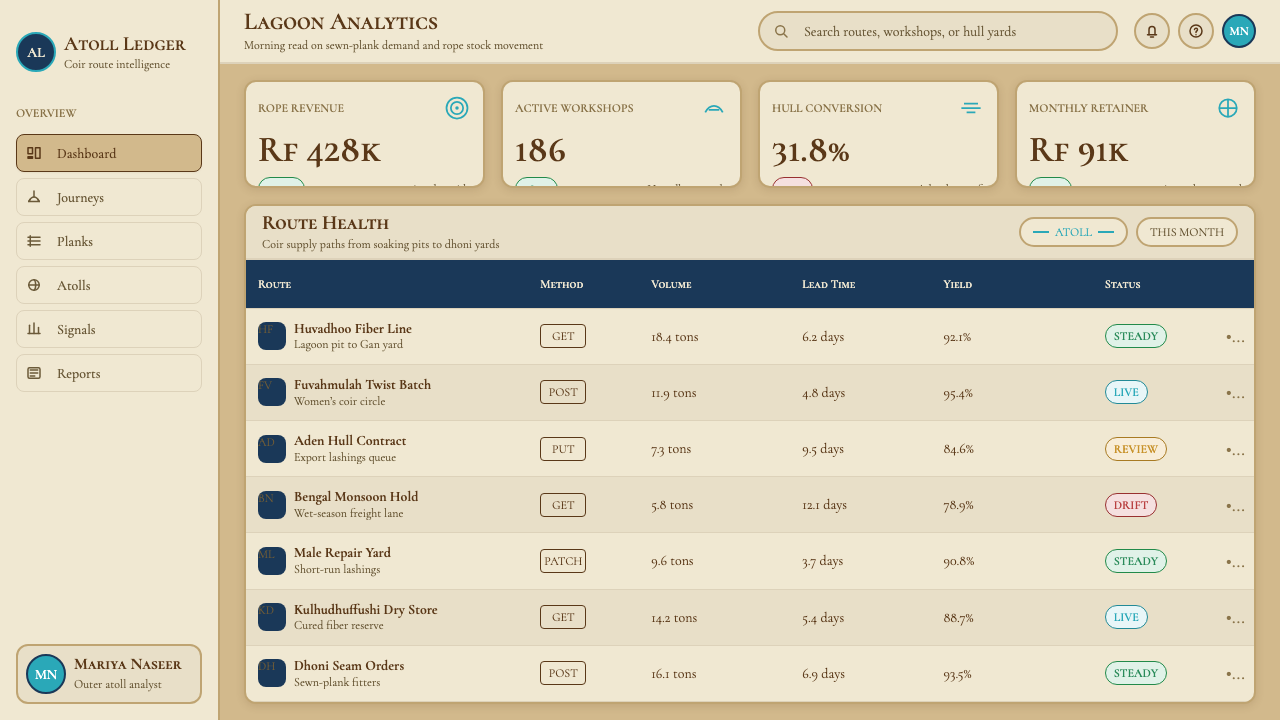The image size is (1280, 720).
Task: Click the globe icon on Monthly Retainer card
Action: coord(1228,108)
